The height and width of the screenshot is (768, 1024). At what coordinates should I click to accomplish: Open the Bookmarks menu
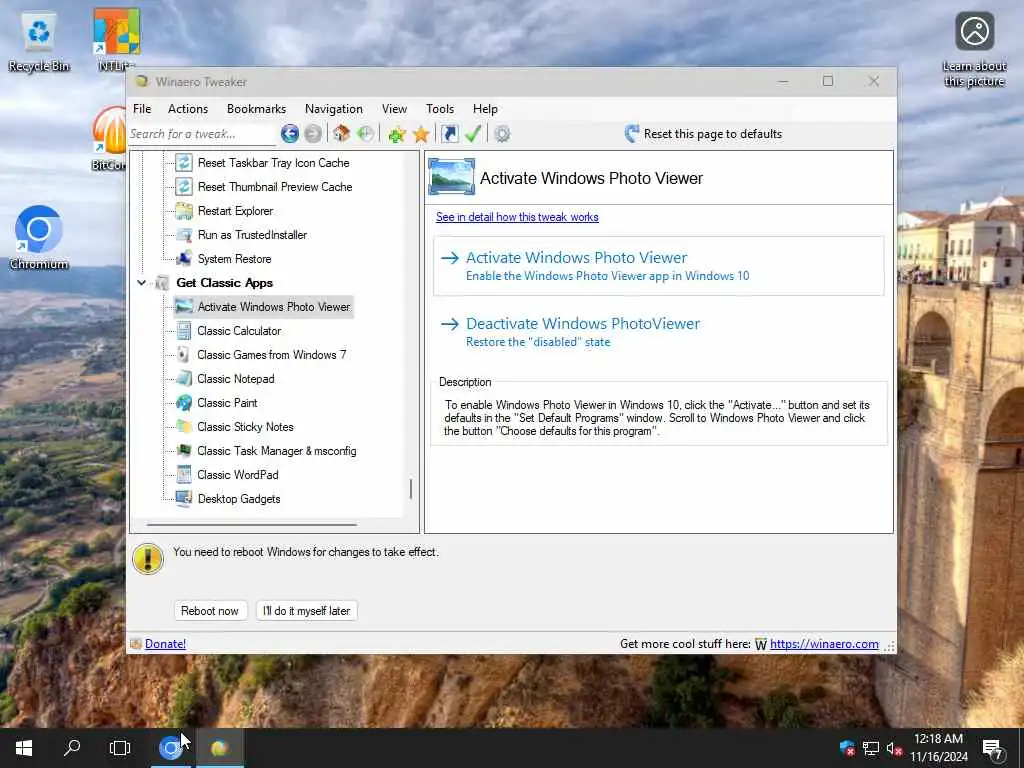pyautogui.click(x=257, y=109)
